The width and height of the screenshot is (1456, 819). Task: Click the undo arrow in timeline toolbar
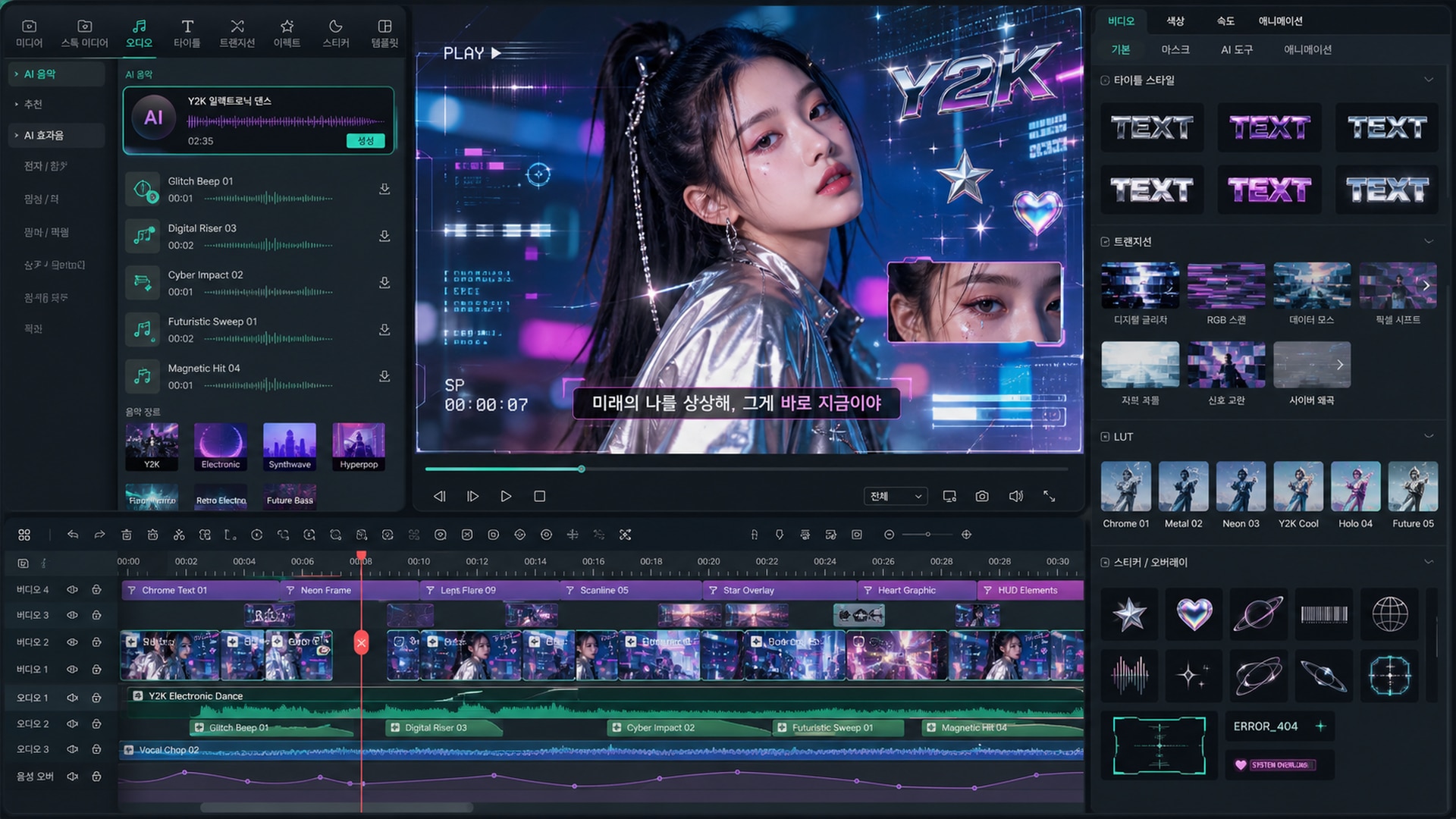73,535
